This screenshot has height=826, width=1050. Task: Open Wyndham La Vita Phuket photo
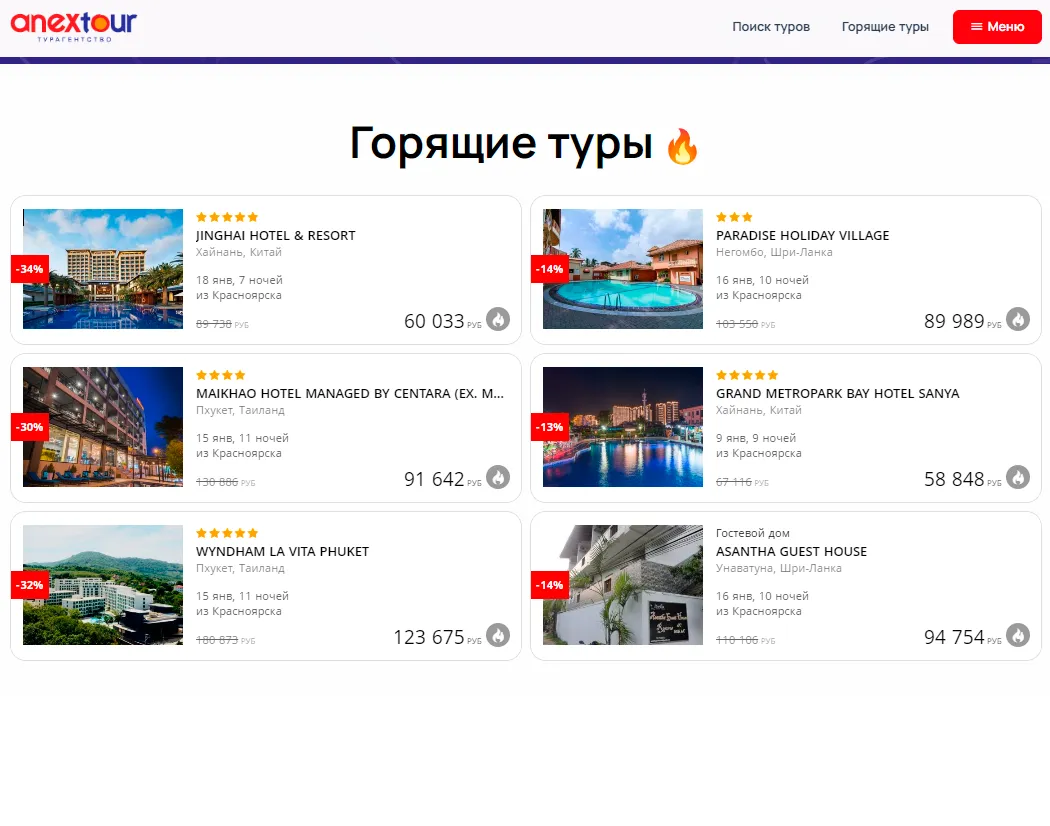103,585
